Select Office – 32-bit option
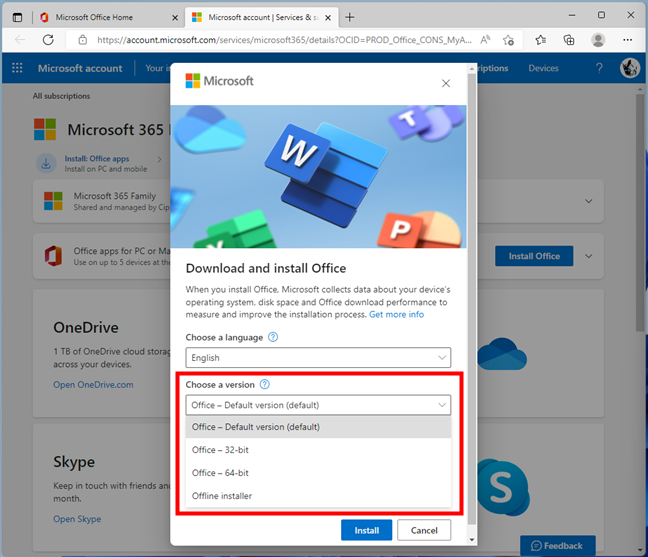Image resolution: width=648 pixels, height=557 pixels. pos(318,450)
